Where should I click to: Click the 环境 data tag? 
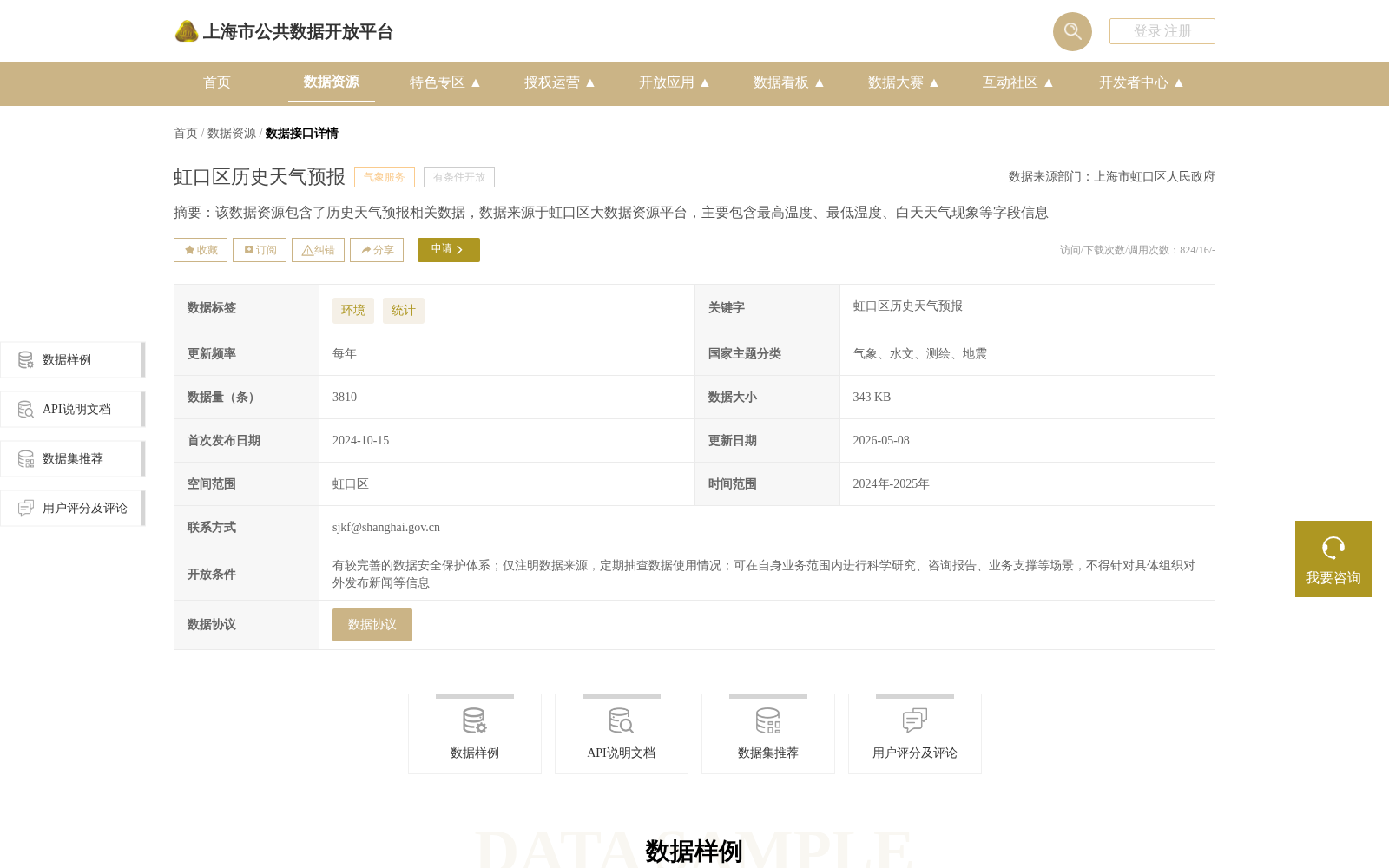[353, 311]
